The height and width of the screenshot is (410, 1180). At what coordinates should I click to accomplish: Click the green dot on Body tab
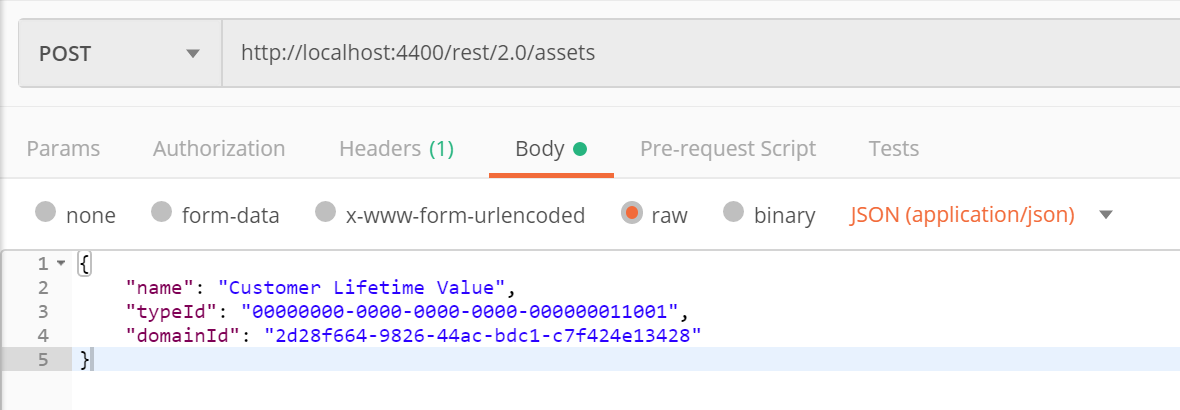579,149
